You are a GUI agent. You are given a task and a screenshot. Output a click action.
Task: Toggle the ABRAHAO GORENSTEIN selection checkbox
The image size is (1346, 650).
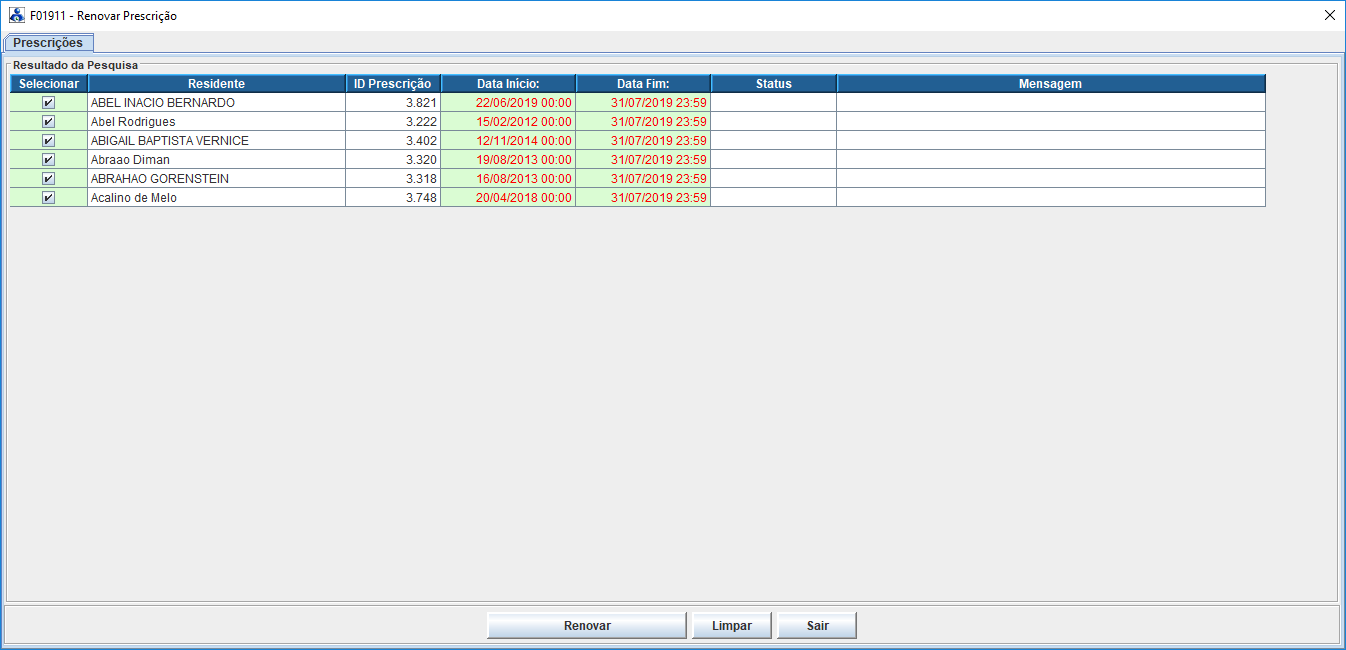[48, 179]
